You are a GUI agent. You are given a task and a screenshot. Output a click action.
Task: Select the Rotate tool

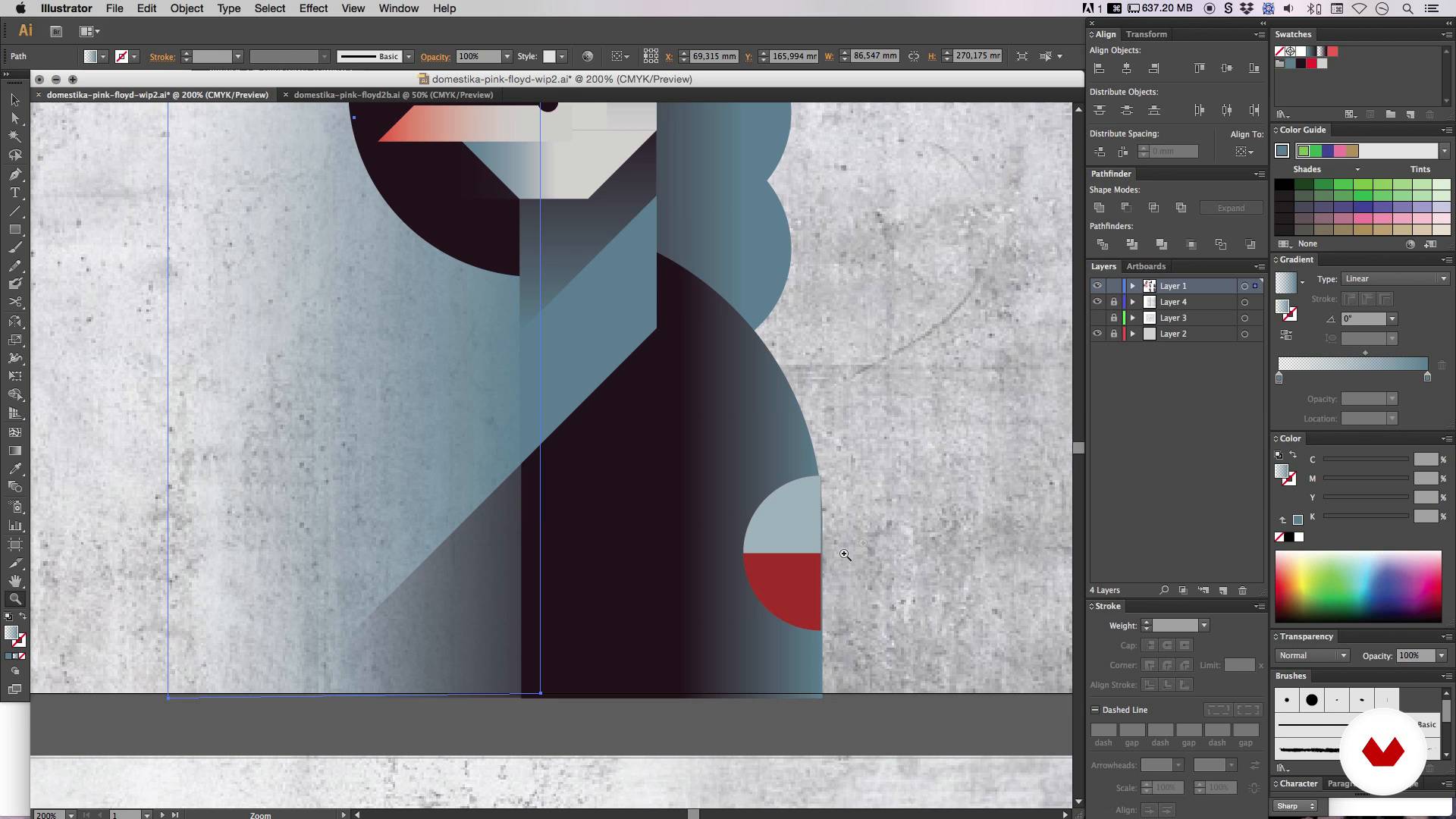click(x=14, y=321)
